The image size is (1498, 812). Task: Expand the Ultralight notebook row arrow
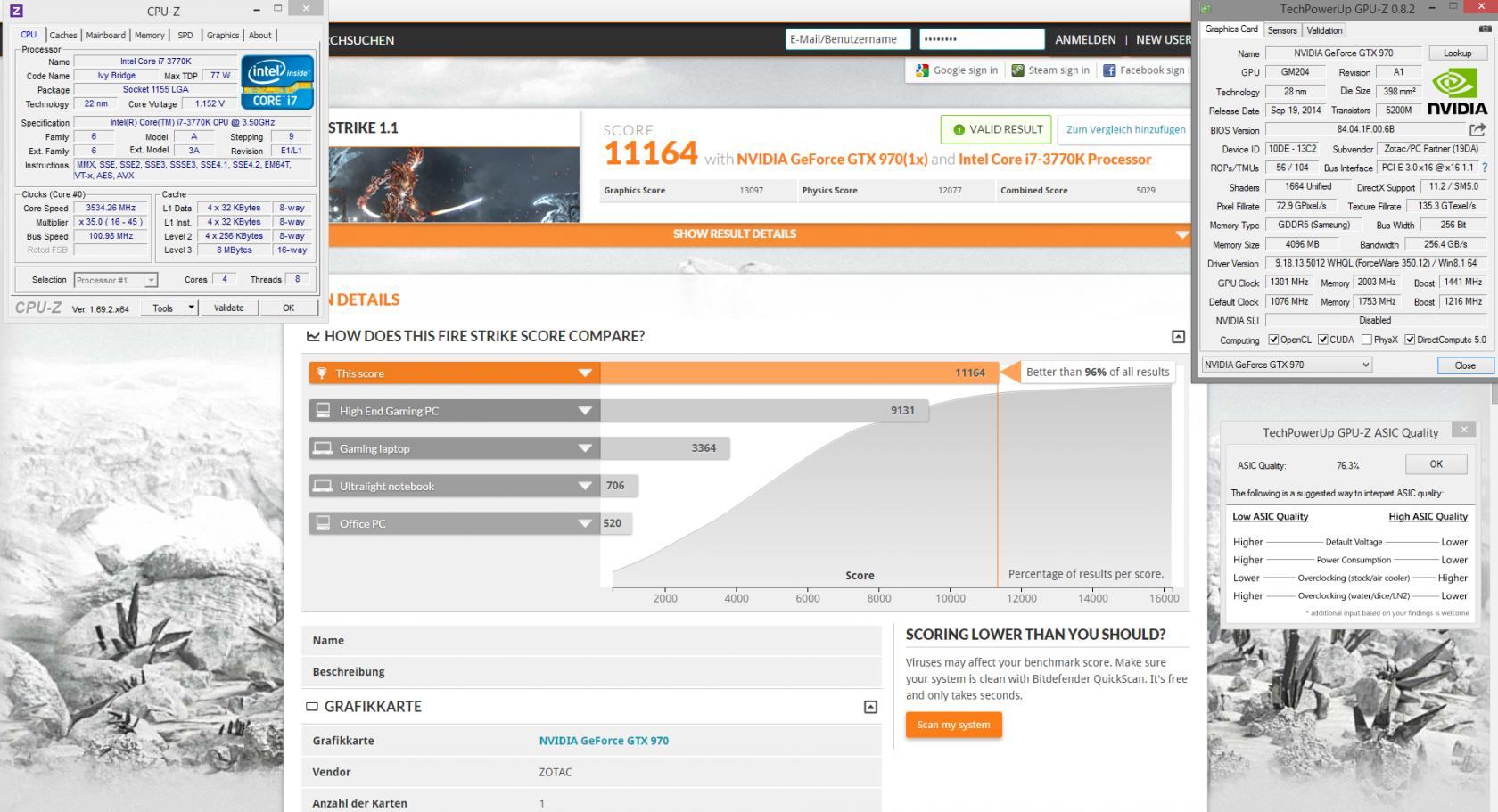pos(585,486)
